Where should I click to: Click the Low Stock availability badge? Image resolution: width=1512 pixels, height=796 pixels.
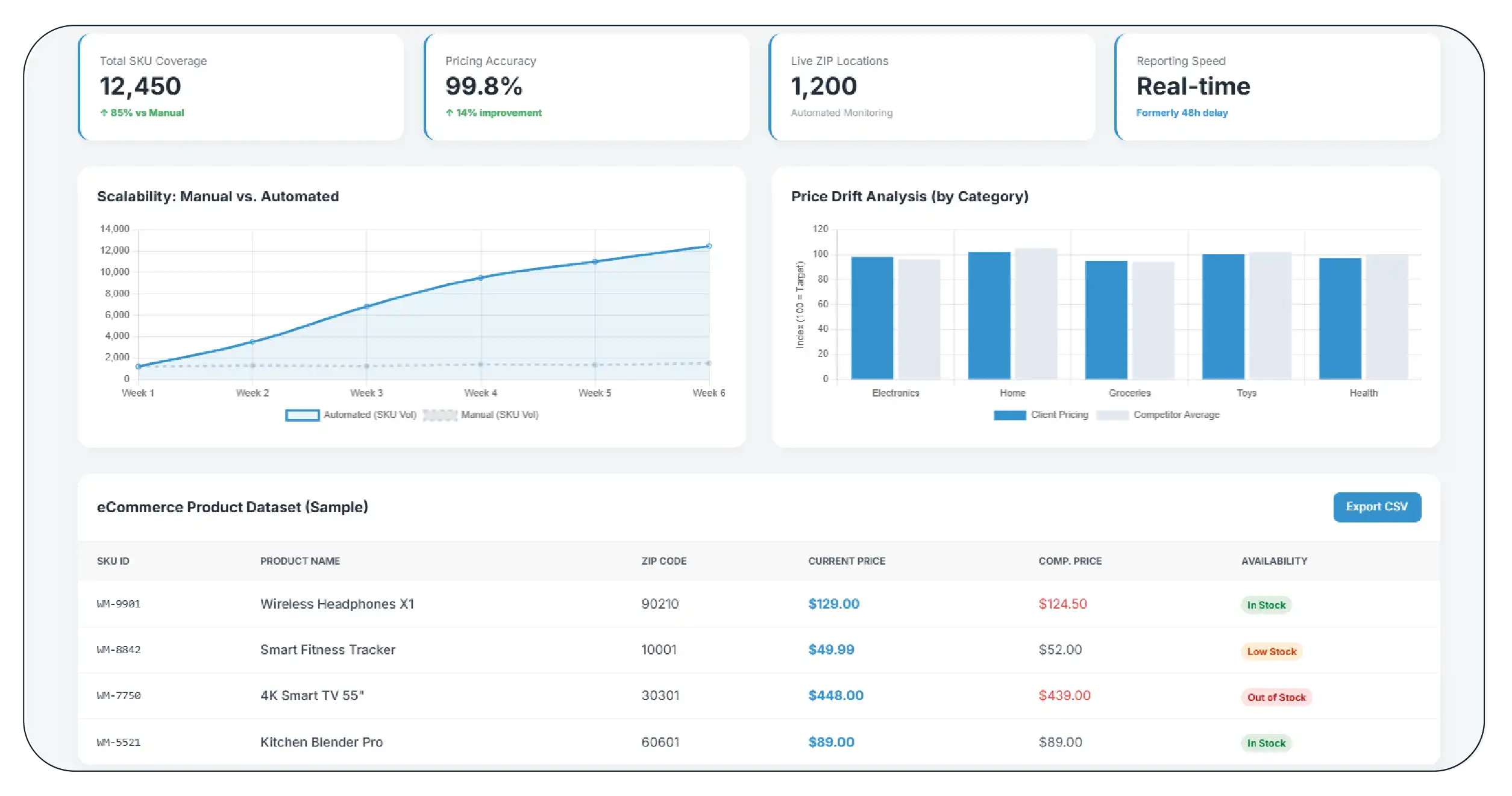pos(1271,651)
